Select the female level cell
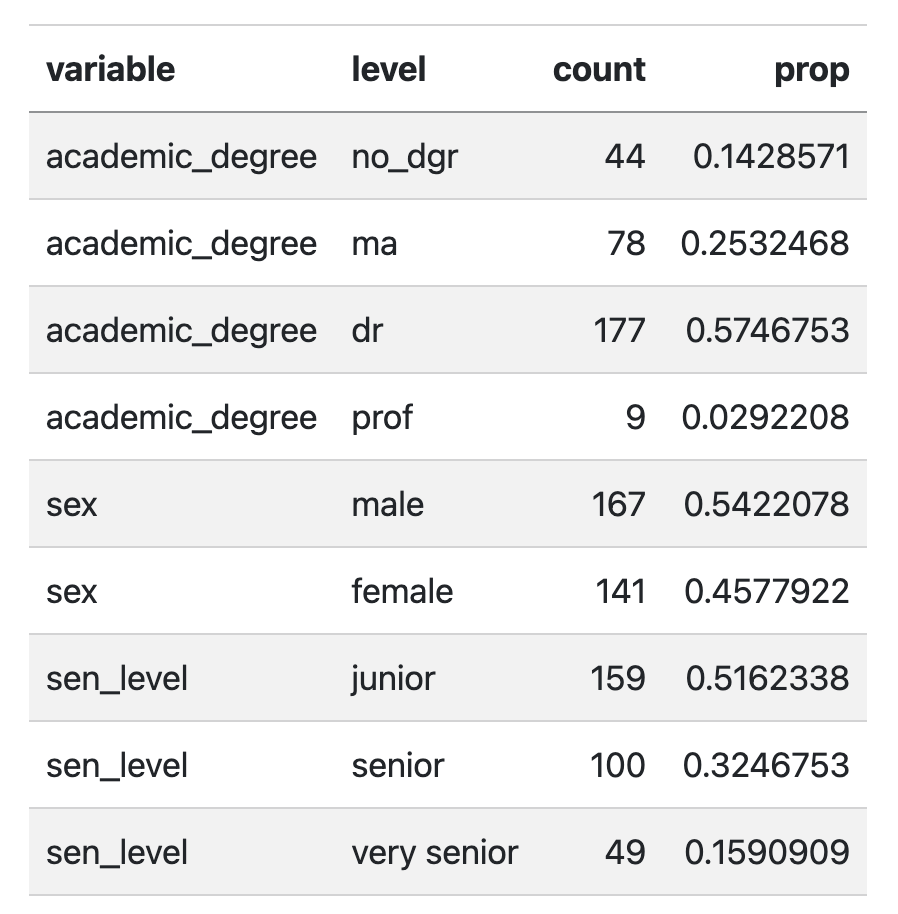This screenshot has width=898, height=914. click(402, 591)
